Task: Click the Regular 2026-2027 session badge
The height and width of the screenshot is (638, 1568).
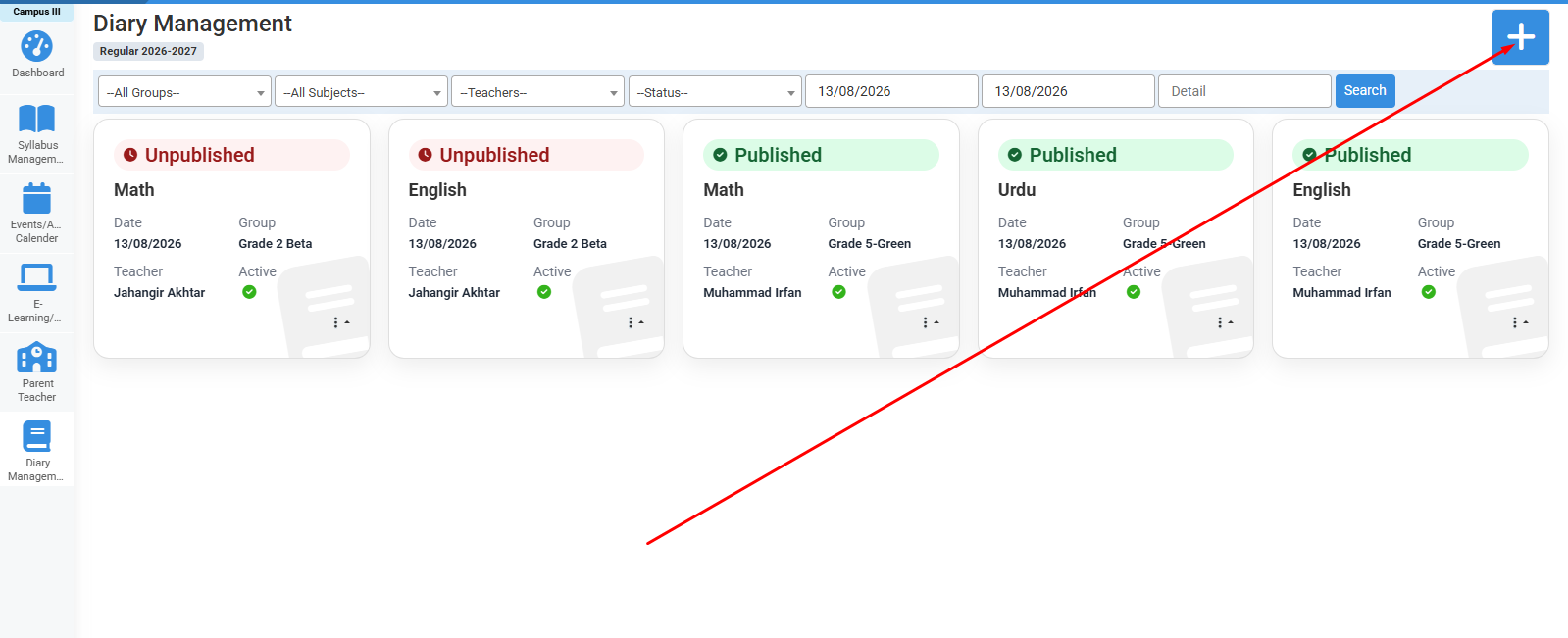Action: click(148, 51)
